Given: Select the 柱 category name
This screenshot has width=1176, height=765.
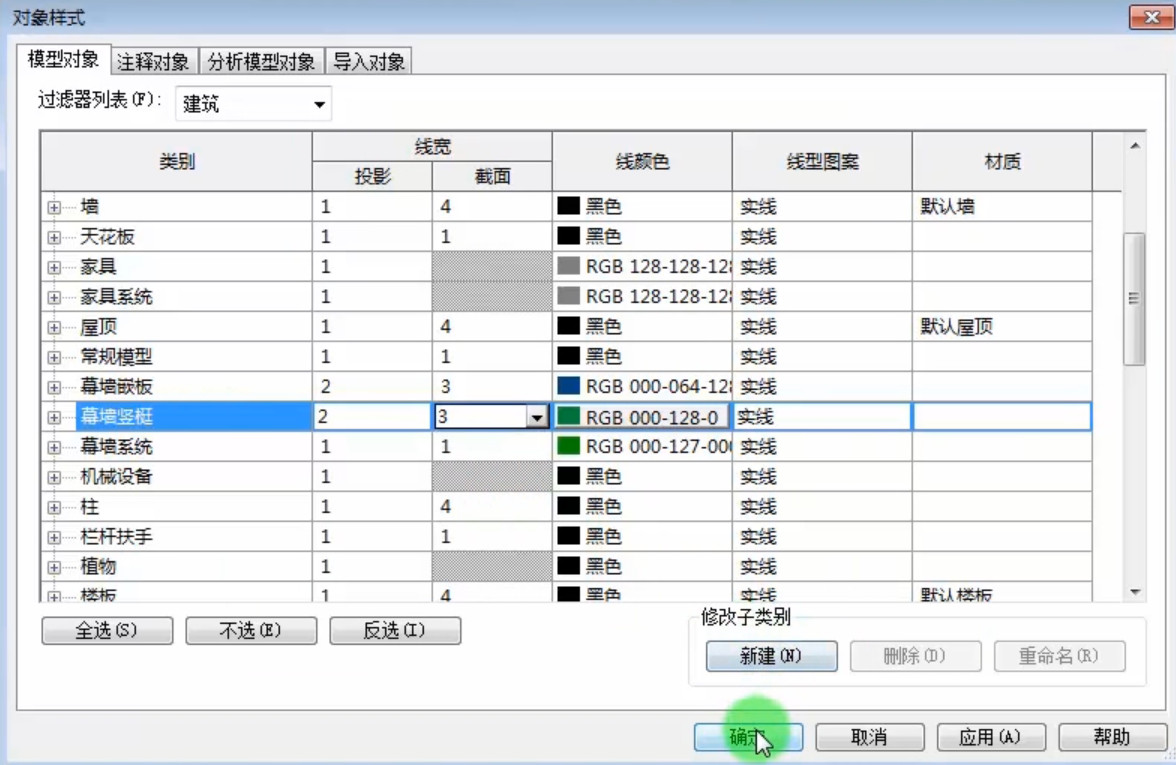Looking at the screenshot, I should point(89,507).
